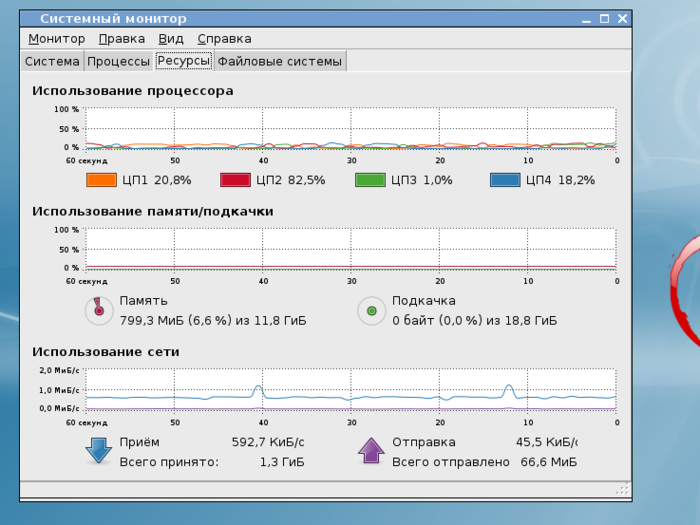The image size is (700, 525).
Task: Click the ЦП4 18,2% label
Action: [x=560, y=180]
